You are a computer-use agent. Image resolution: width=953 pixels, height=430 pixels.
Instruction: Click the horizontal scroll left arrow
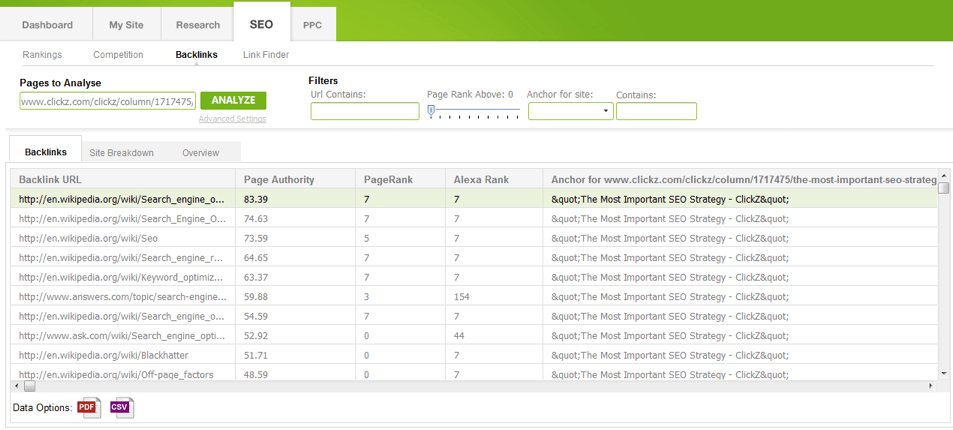click(16, 386)
